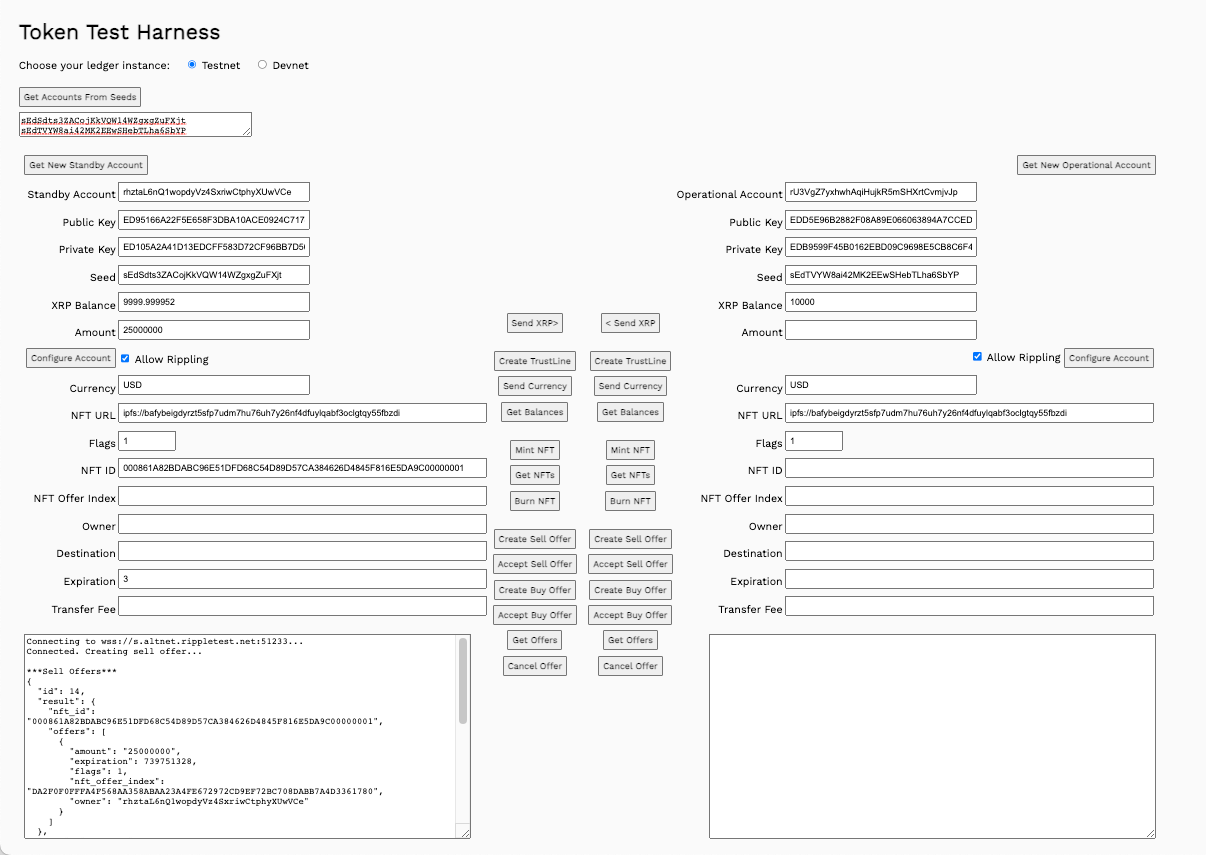The image size is (1206, 855).
Task: Click Get Accounts From Seeds button
Action: [81, 97]
